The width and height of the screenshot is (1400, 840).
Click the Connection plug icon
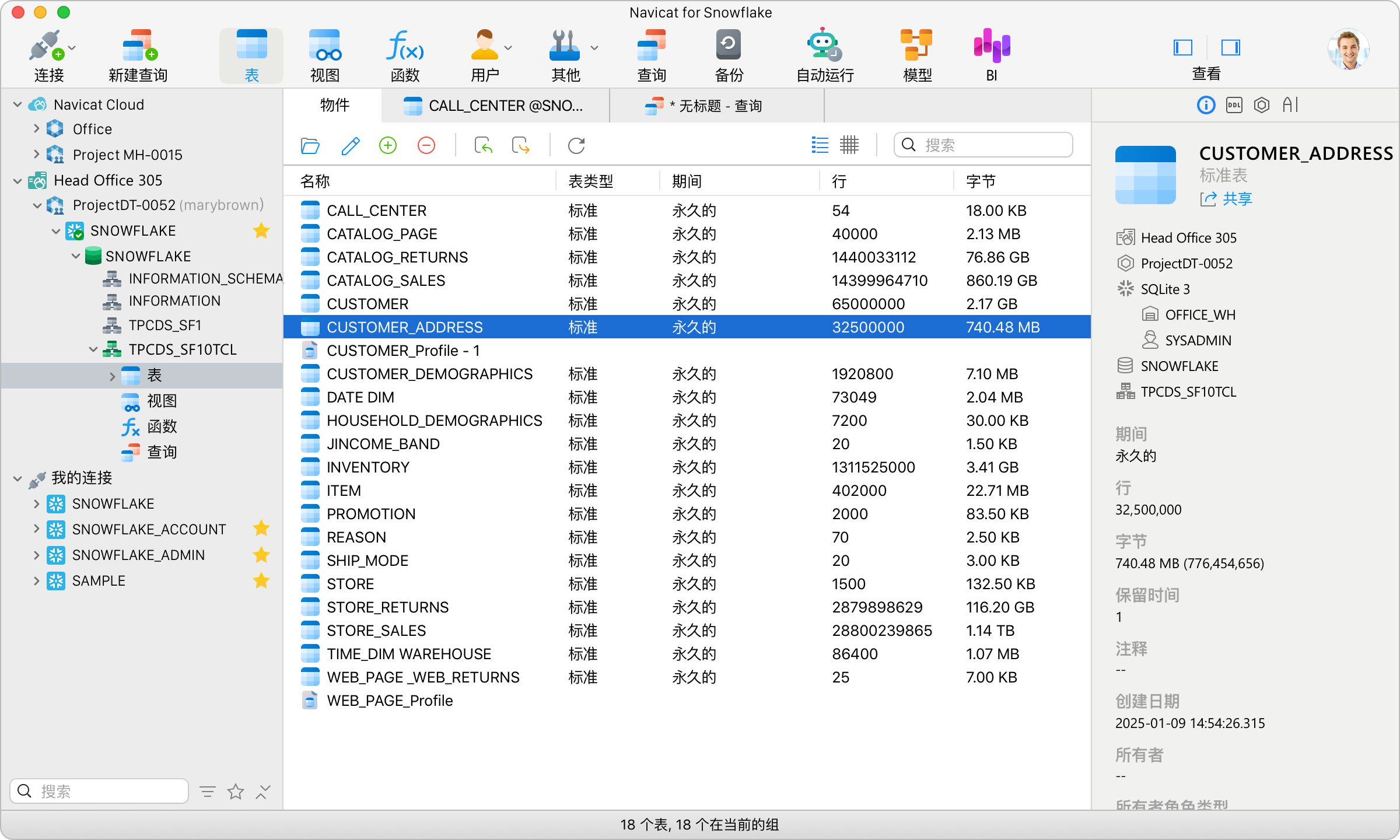[45, 45]
